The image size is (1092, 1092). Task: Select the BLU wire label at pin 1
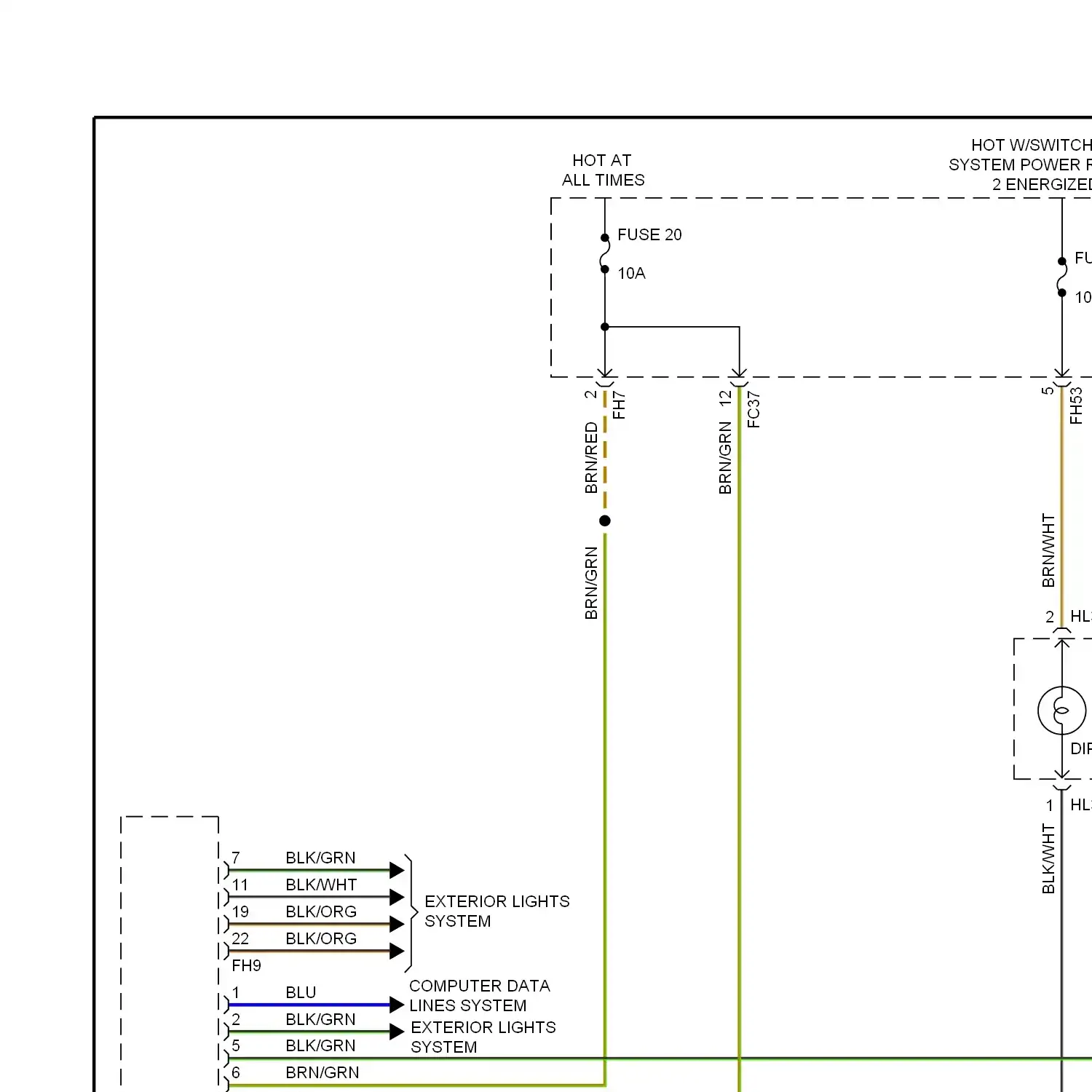(301, 992)
